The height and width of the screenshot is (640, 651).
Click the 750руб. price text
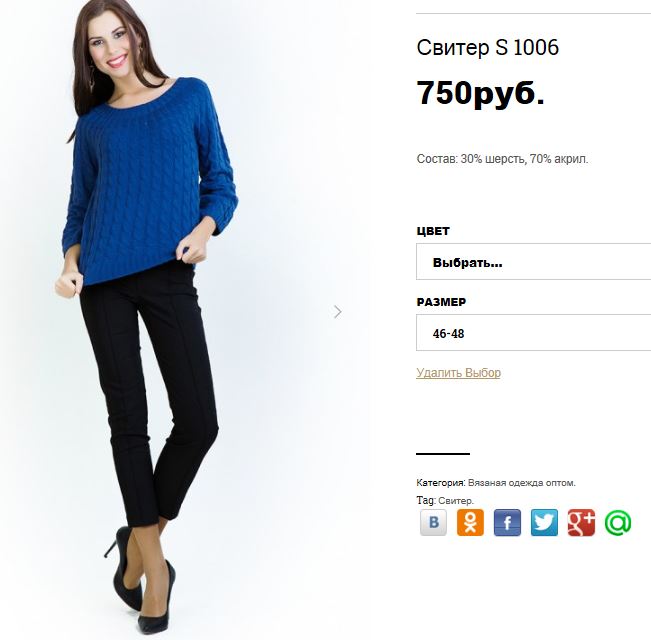tap(480, 93)
